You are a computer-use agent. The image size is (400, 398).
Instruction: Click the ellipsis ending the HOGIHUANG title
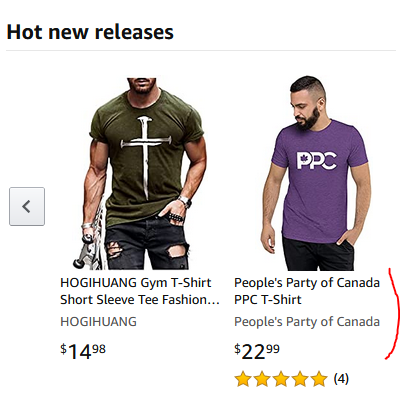coord(213,300)
